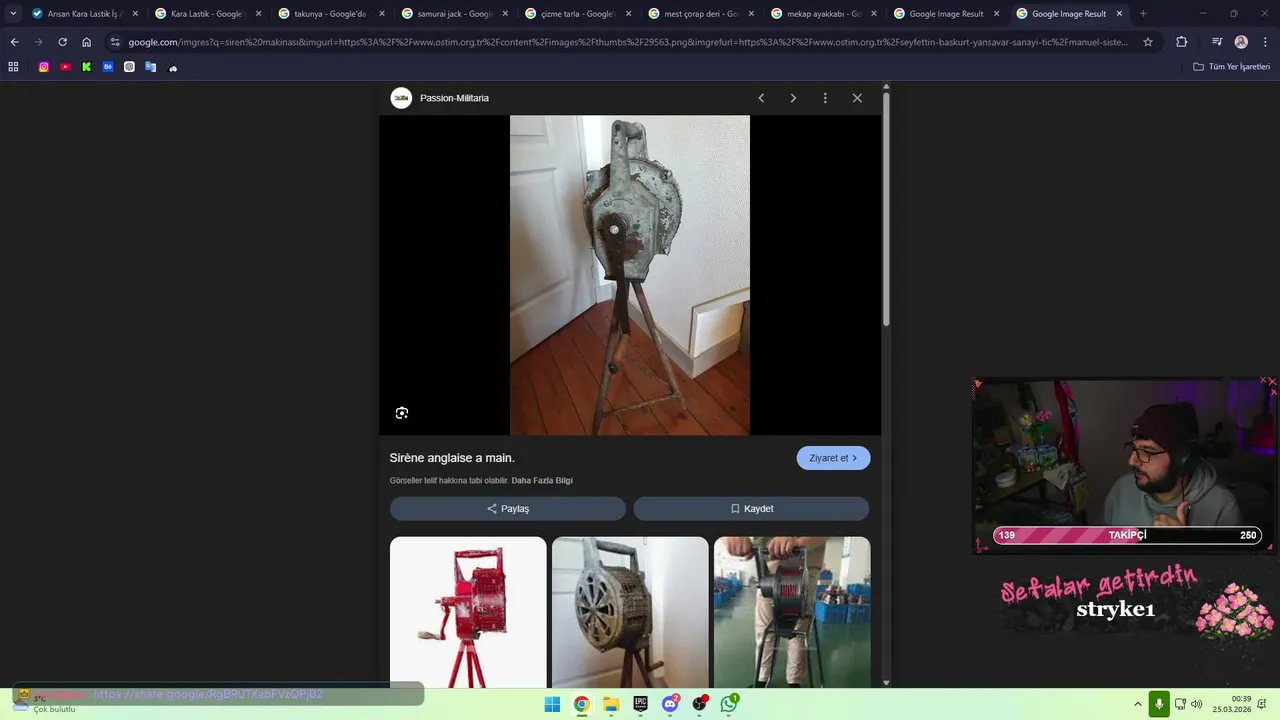Switch to the takunya Google tab

pyautogui.click(x=330, y=14)
